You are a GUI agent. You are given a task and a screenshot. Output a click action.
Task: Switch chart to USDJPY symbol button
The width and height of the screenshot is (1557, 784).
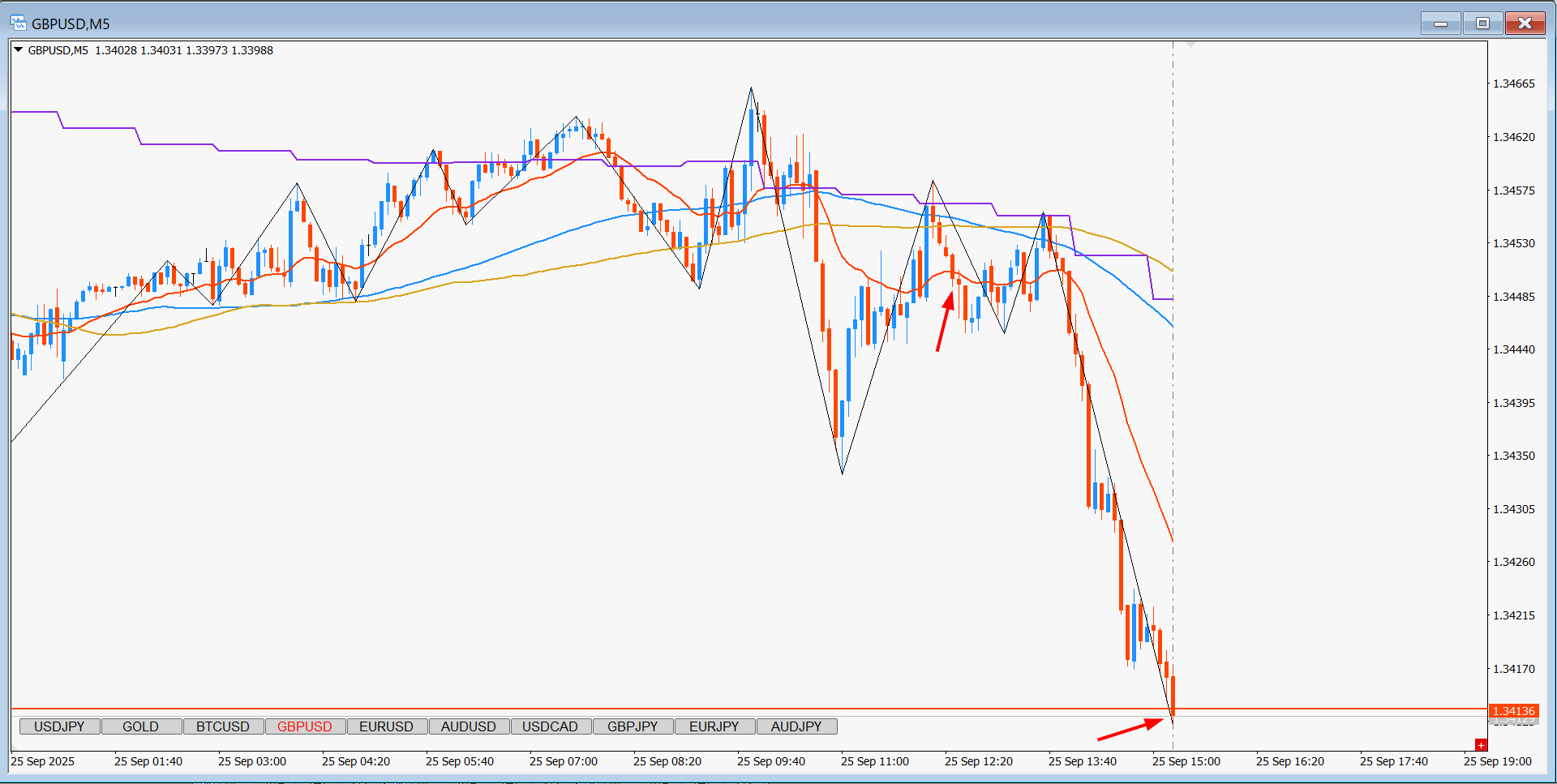point(60,726)
